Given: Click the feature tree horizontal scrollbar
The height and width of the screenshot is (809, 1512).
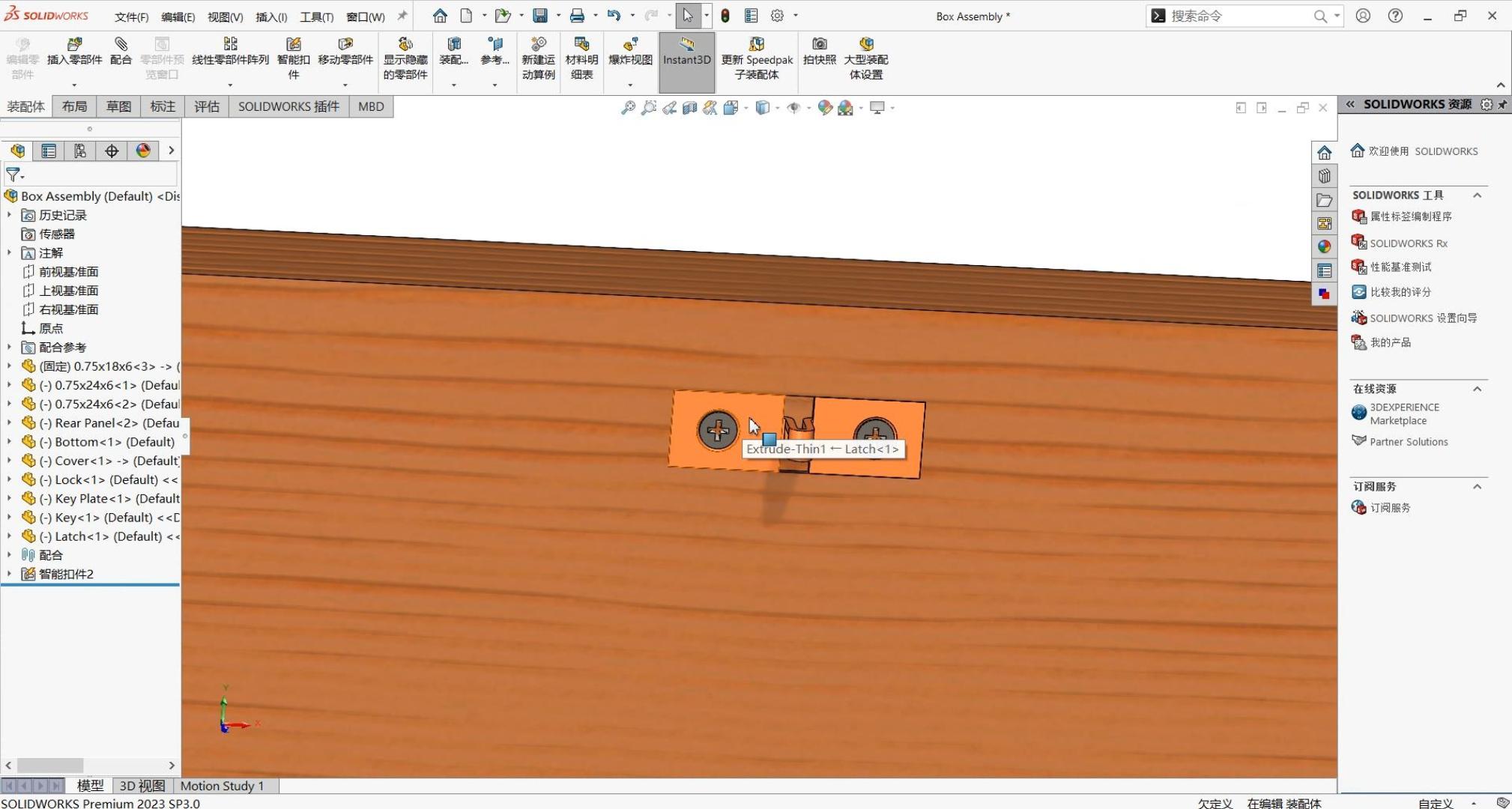Looking at the screenshot, I should point(50,766).
